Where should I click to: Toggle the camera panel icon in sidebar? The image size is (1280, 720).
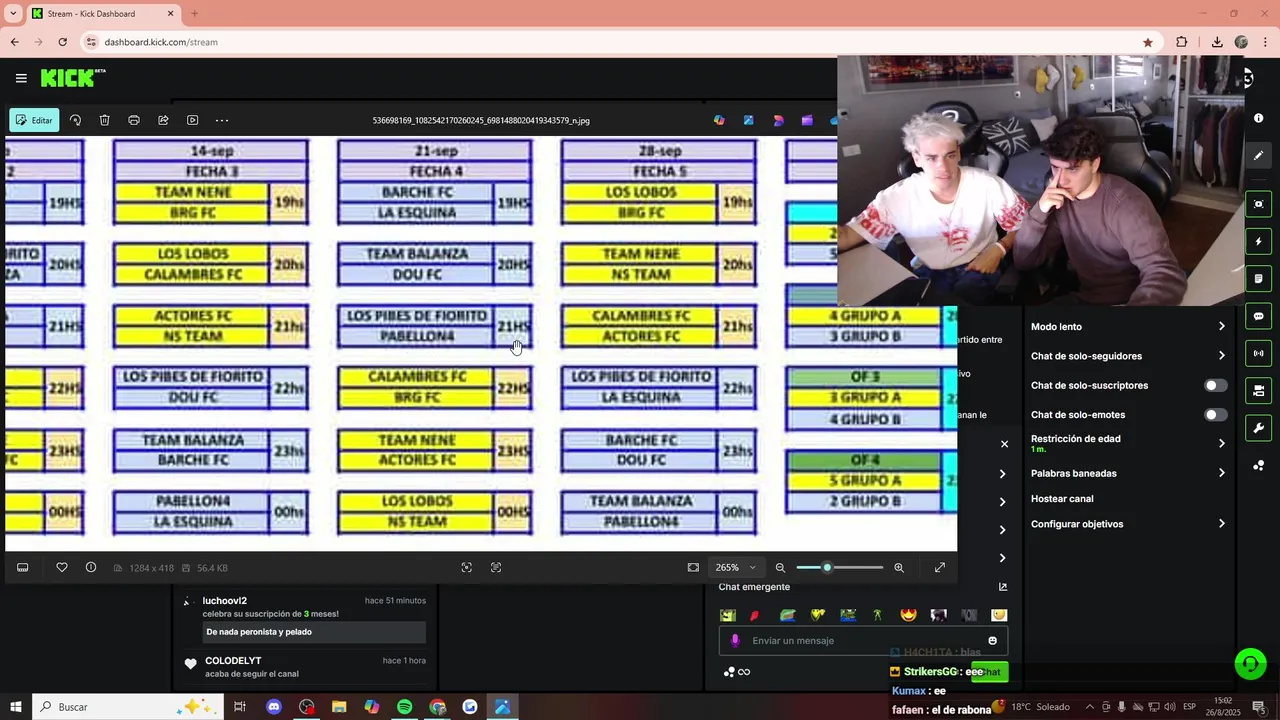(1258, 390)
